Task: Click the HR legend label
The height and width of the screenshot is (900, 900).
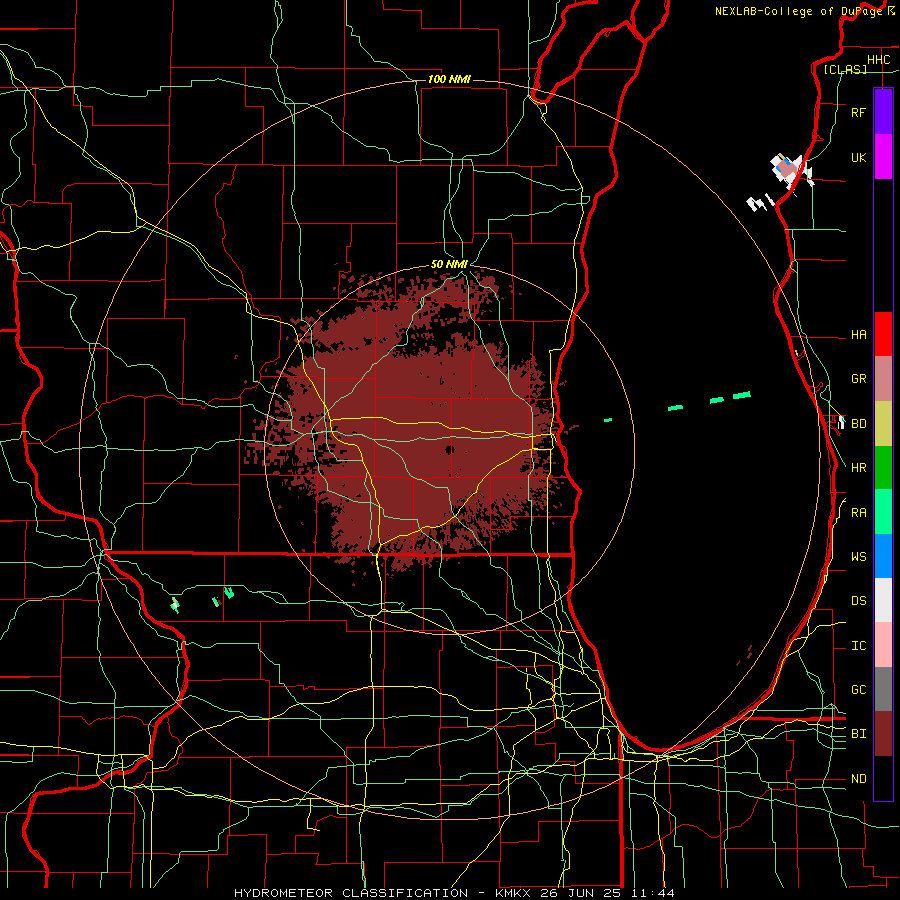Action: (858, 468)
